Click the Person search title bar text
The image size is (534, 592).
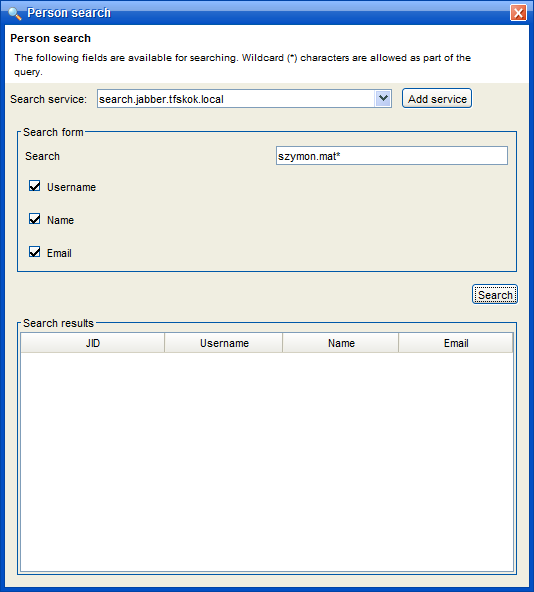pos(69,13)
